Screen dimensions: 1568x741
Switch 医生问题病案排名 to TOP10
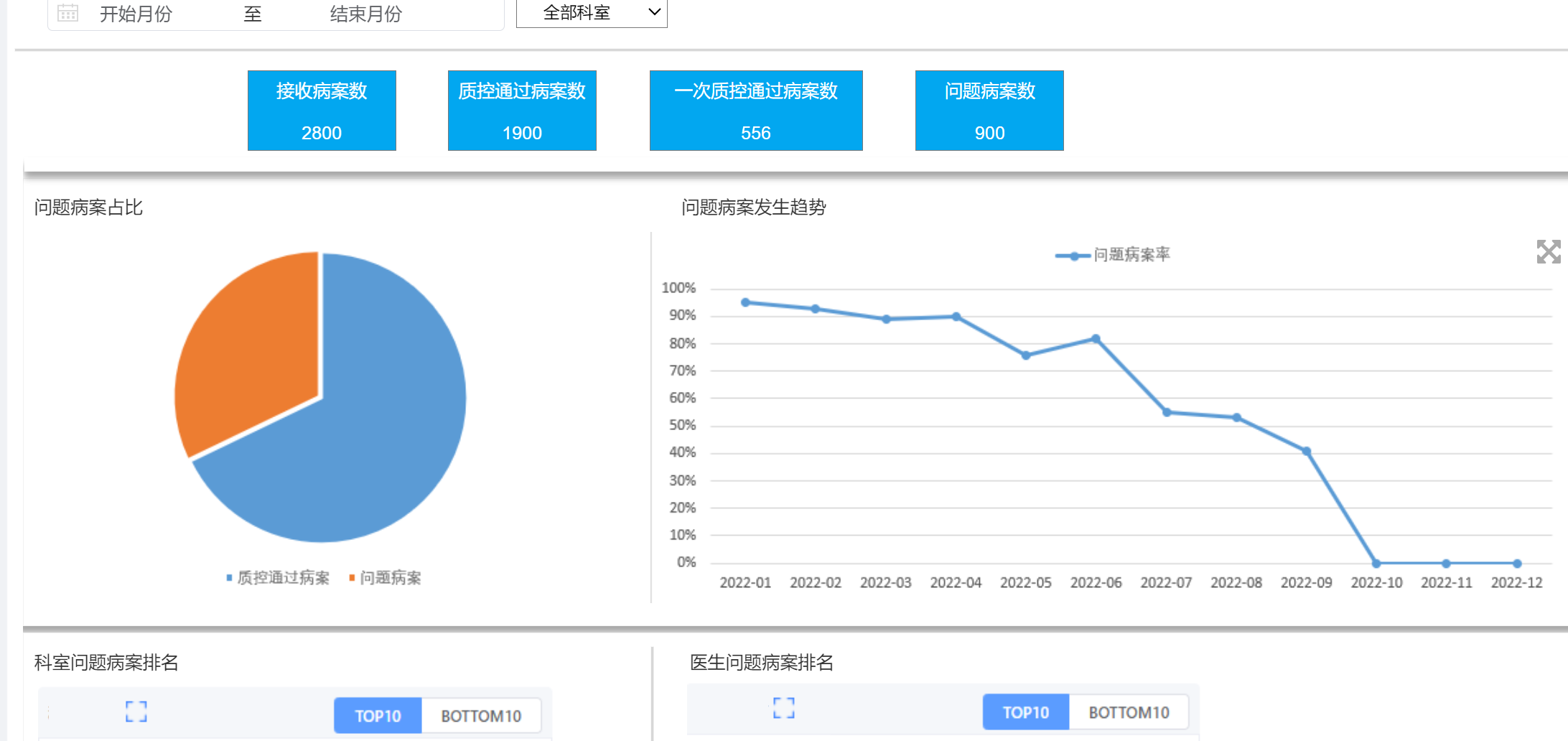[1026, 712]
